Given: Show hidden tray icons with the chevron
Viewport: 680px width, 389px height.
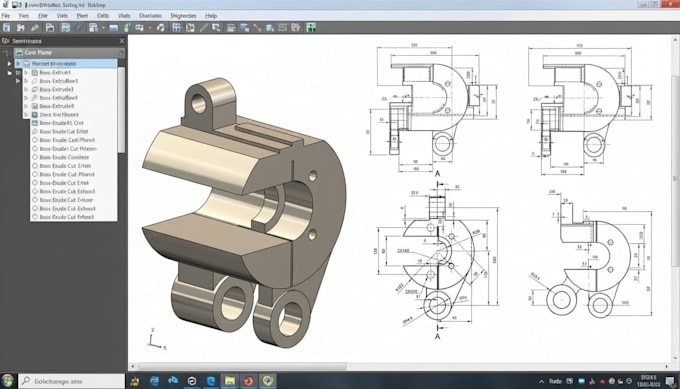Looking at the screenshot, I should point(541,382).
